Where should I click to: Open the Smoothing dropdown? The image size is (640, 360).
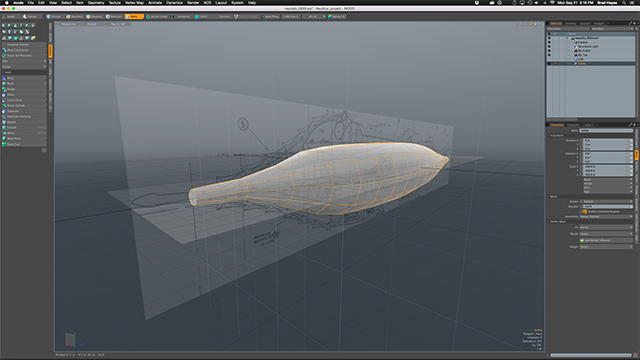[x=607, y=217]
